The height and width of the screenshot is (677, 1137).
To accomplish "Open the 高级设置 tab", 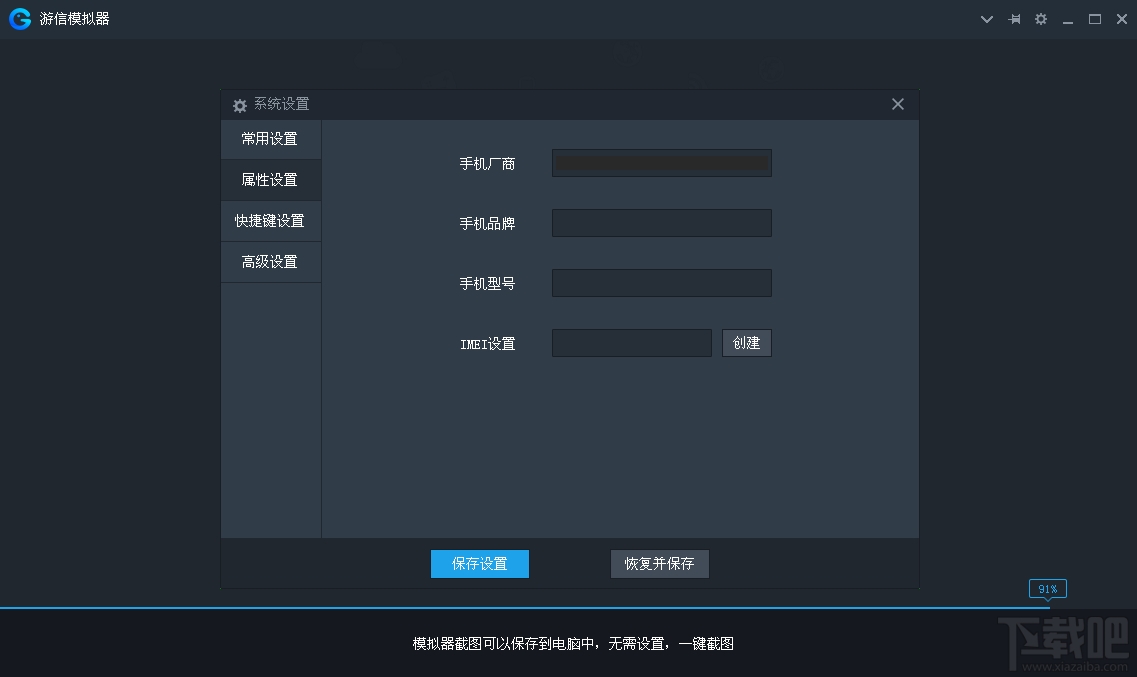I will point(270,261).
